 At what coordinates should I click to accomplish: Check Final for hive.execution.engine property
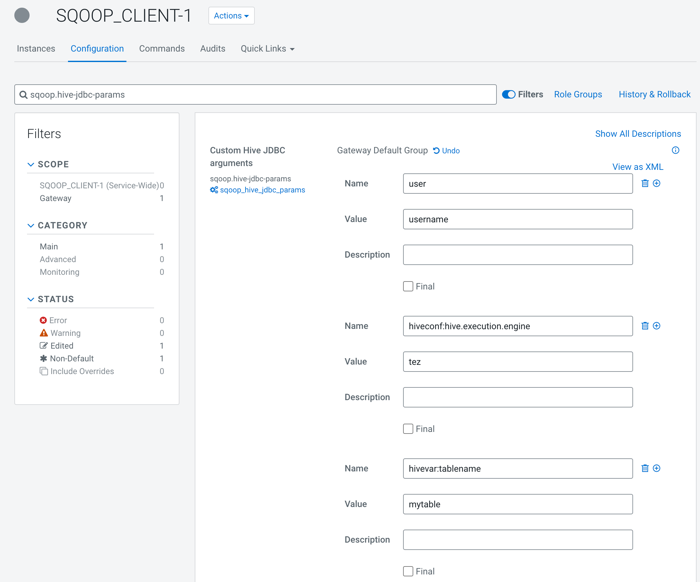coord(408,429)
